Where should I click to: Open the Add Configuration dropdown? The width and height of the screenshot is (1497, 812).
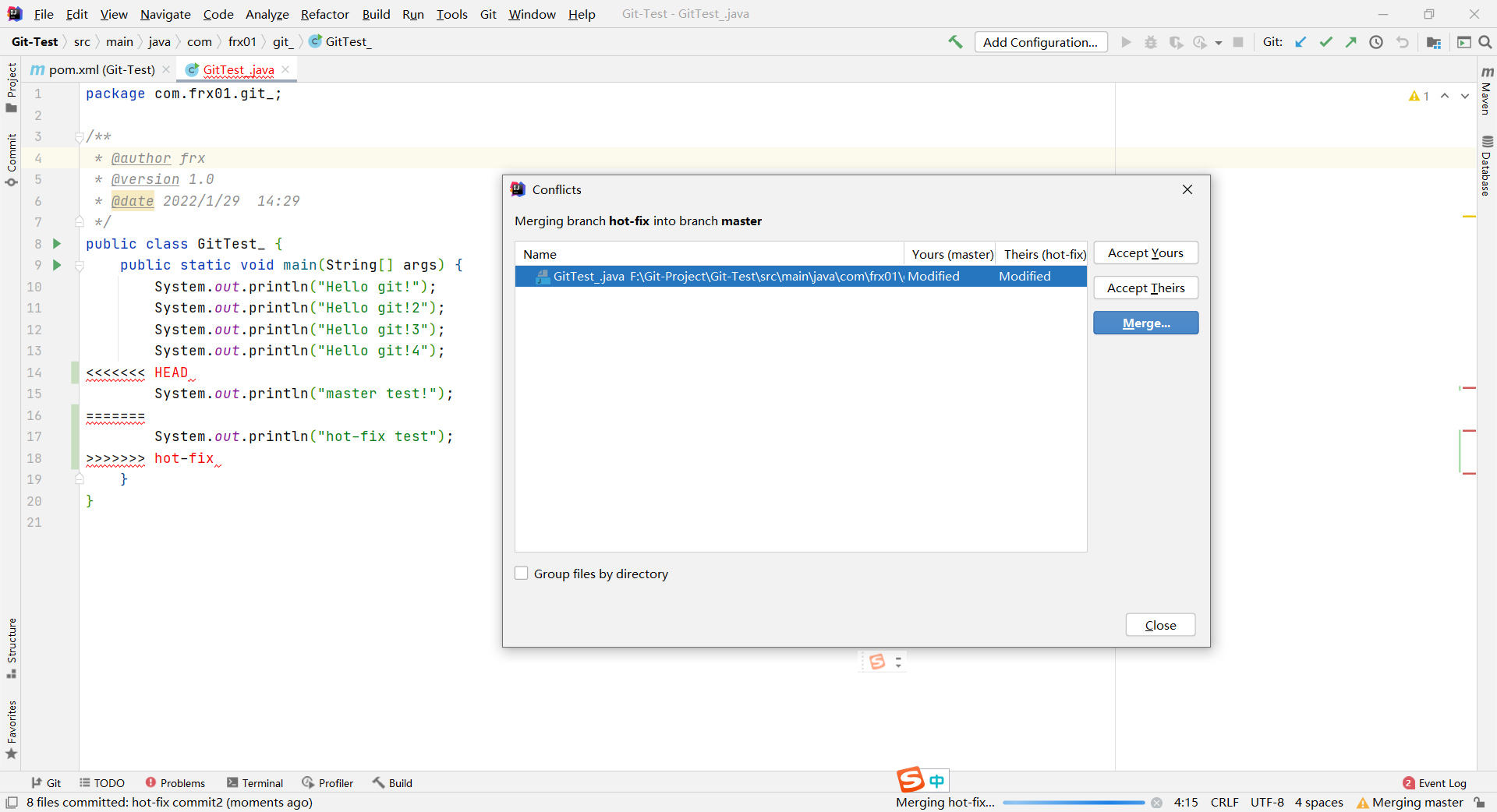1041,42
